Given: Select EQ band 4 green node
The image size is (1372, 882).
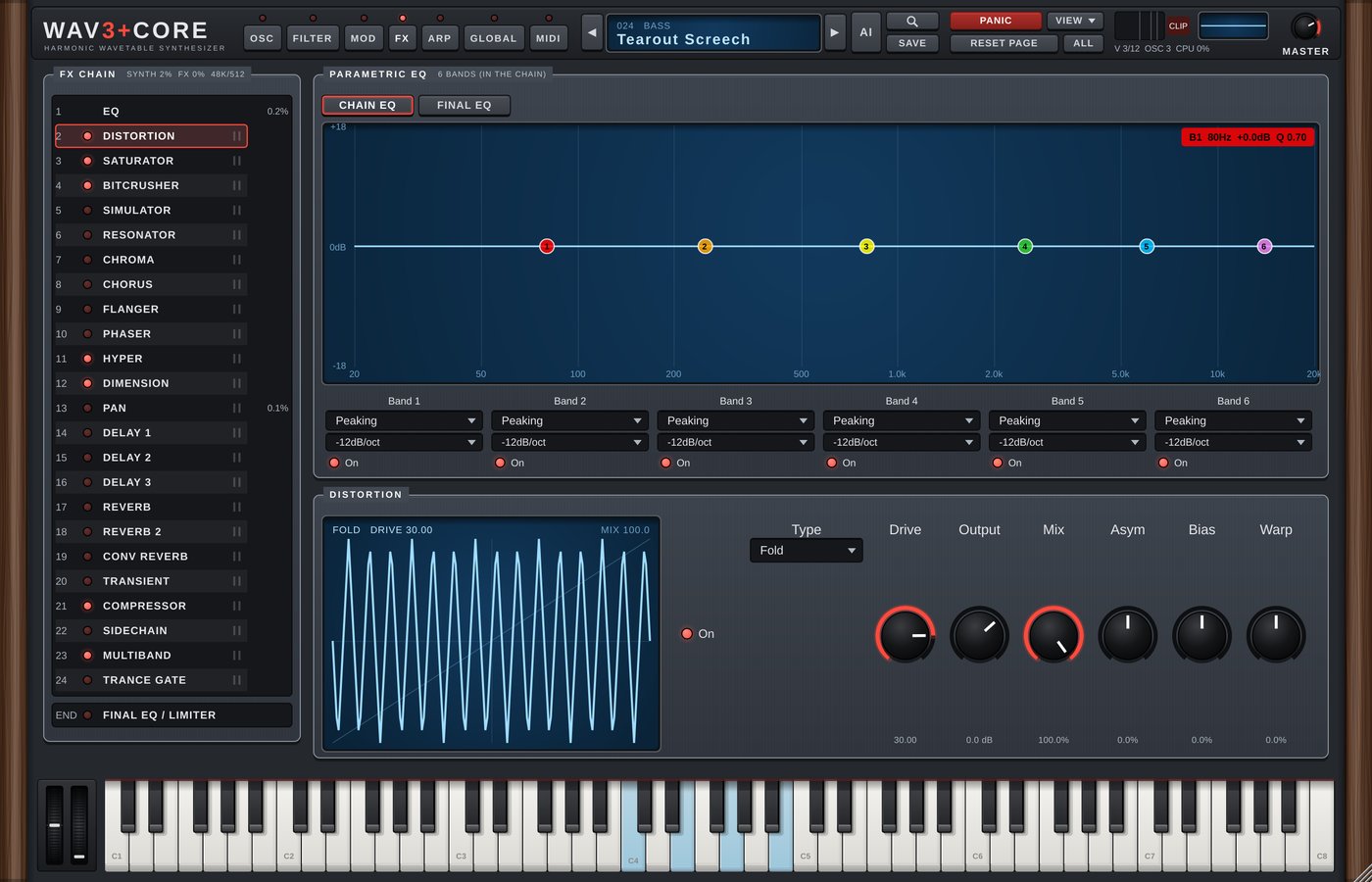Looking at the screenshot, I should 1025,246.
